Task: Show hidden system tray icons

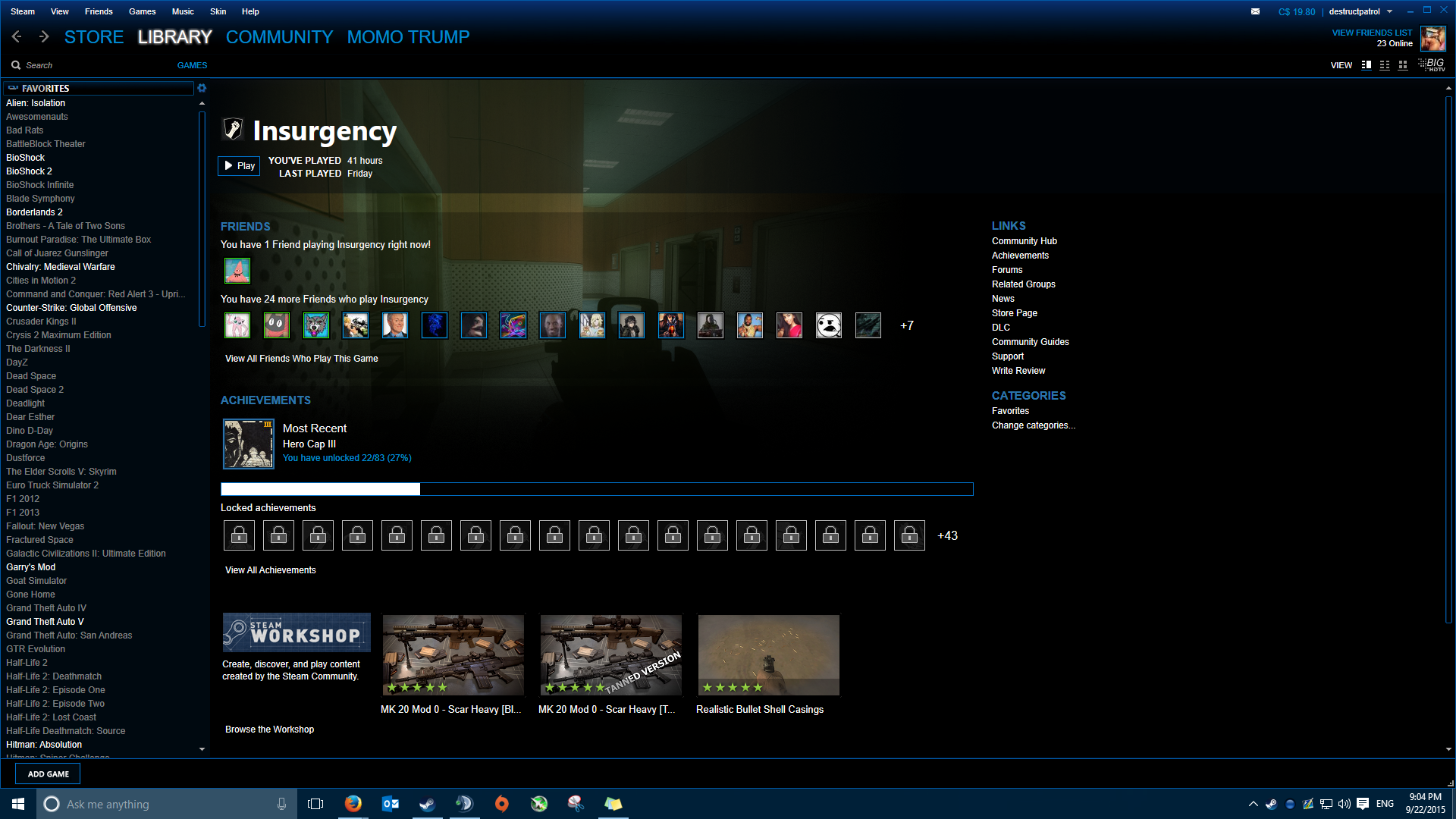Action: pyautogui.click(x=1253, y=804)
